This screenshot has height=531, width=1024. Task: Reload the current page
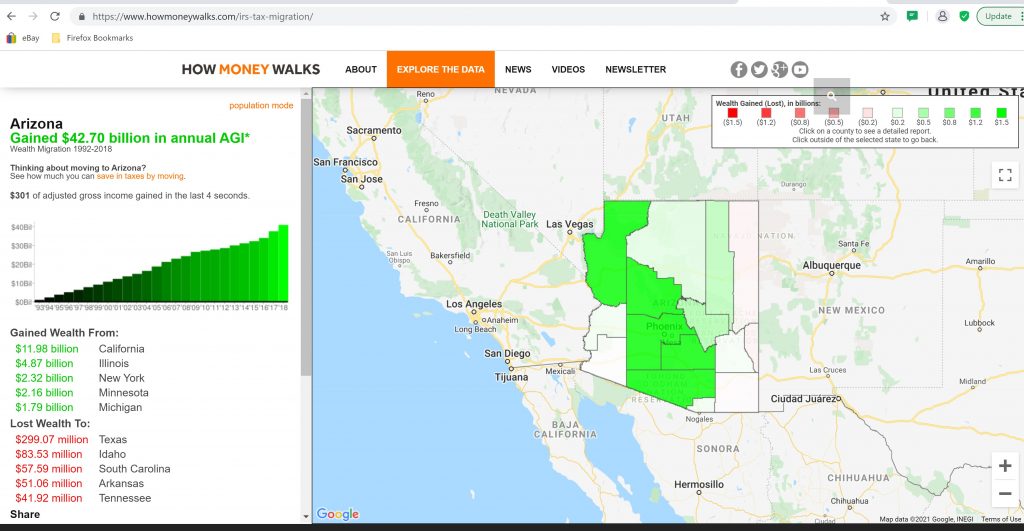(x=55, y=16)
